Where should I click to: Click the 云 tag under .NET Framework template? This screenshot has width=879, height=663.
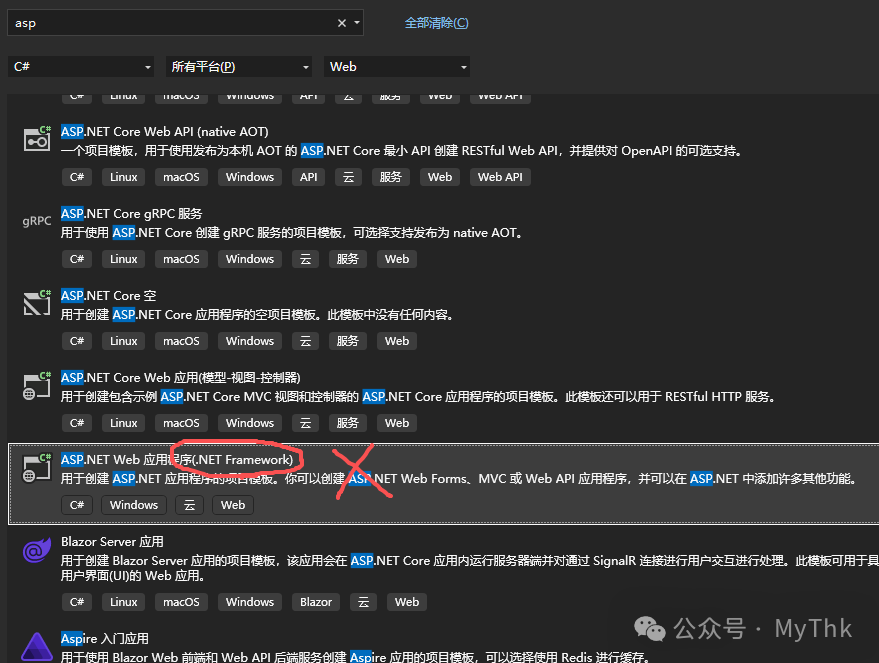pyautogui.click(x=189, y=505)
